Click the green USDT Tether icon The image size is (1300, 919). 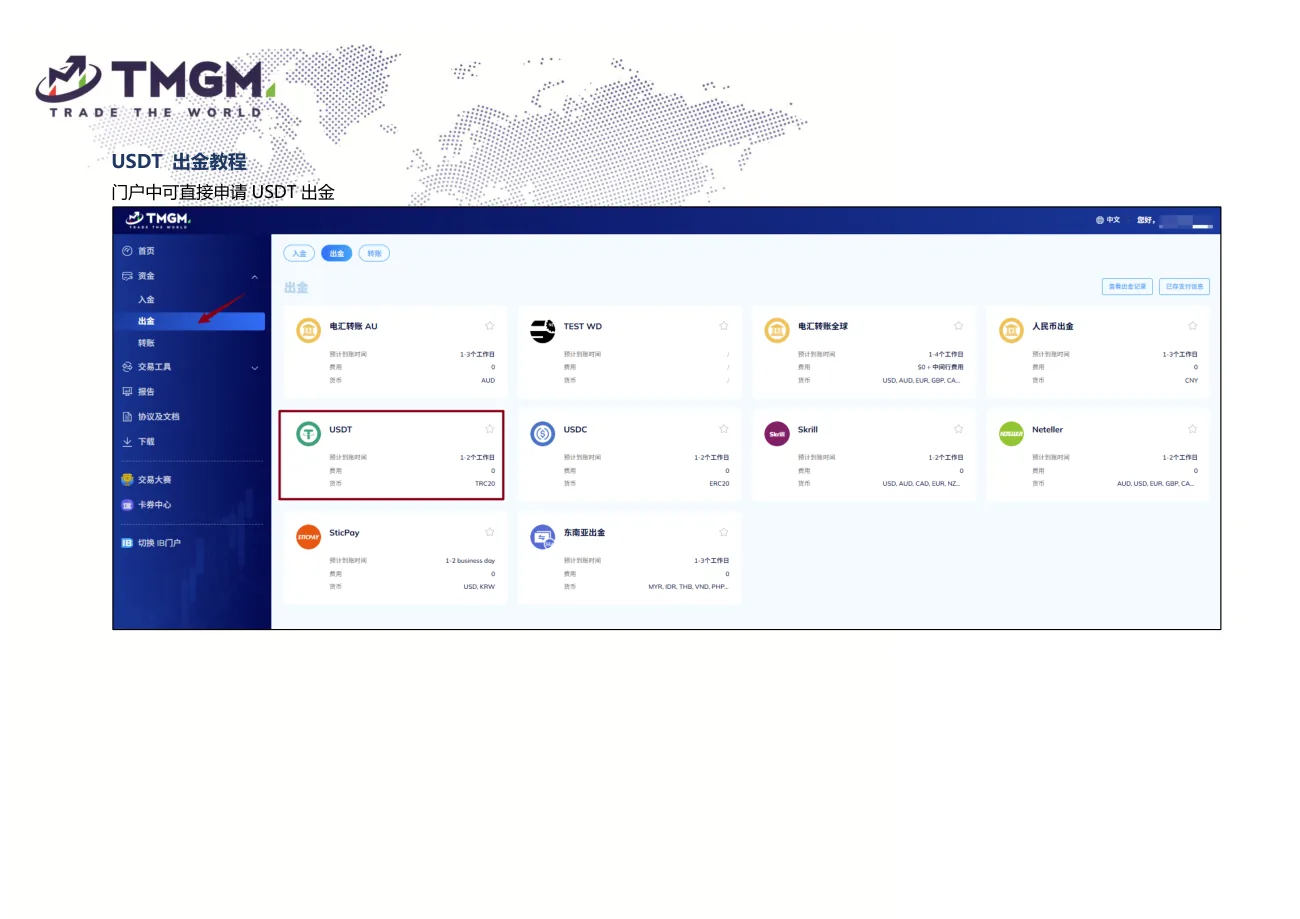coord(309,434)
